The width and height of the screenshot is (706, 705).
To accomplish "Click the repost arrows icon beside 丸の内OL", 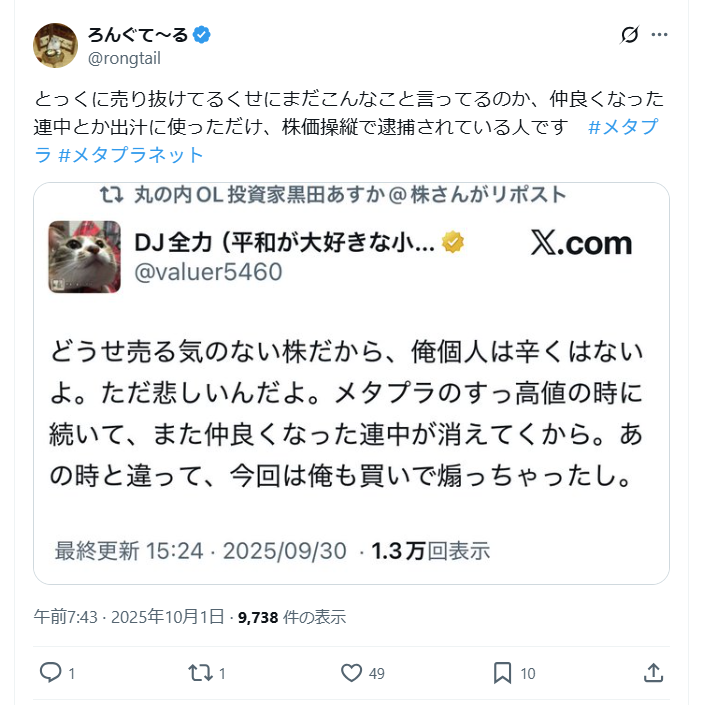I will click(111, 195).
